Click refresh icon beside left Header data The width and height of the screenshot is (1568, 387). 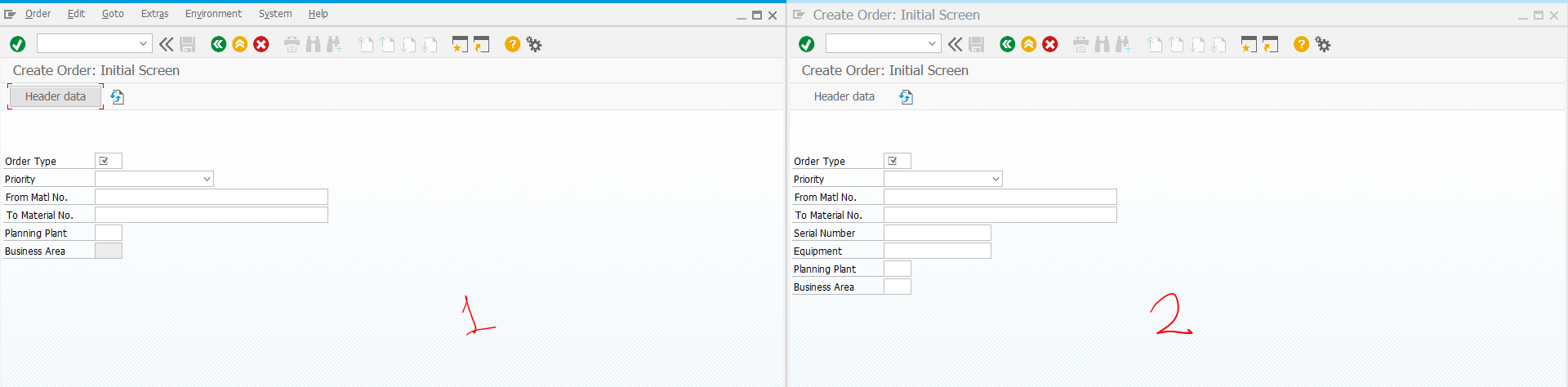point(118,97)
